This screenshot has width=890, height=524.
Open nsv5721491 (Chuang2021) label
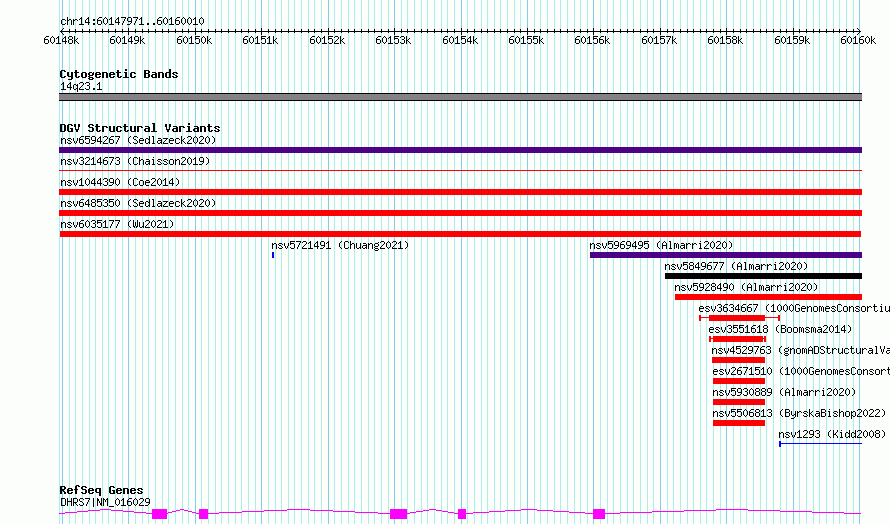pyautogui.click(x=340, y=245)
